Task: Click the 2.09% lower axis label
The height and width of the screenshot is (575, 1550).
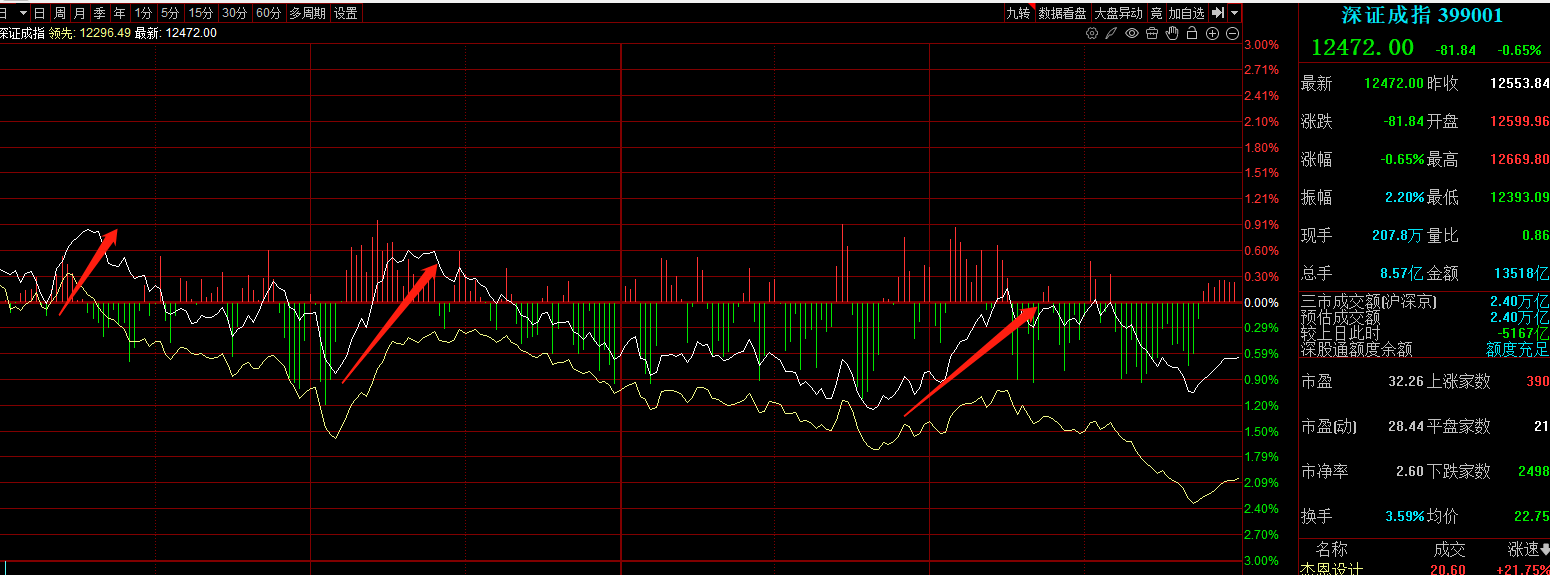Action: click(x=1261, y=483)
